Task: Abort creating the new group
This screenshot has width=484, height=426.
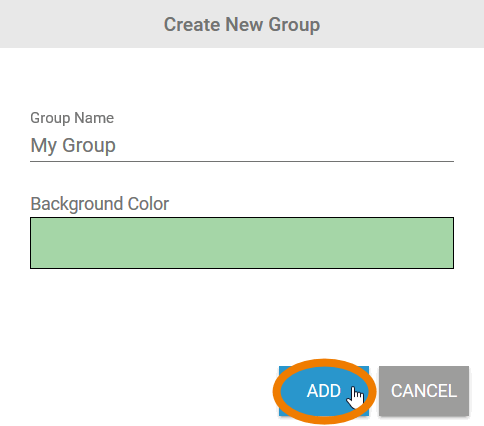Action: [x=424, y=391]
